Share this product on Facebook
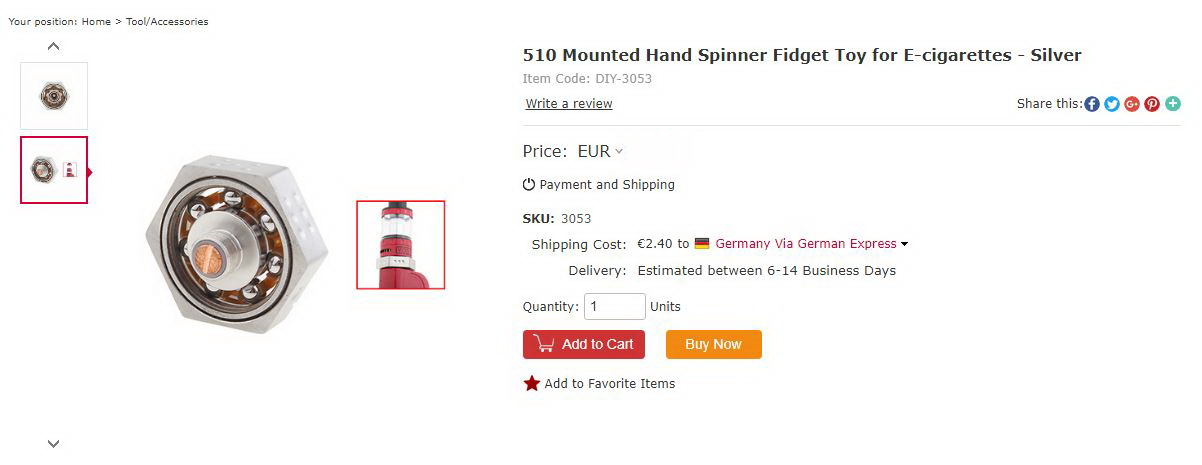 [1092, 104]
